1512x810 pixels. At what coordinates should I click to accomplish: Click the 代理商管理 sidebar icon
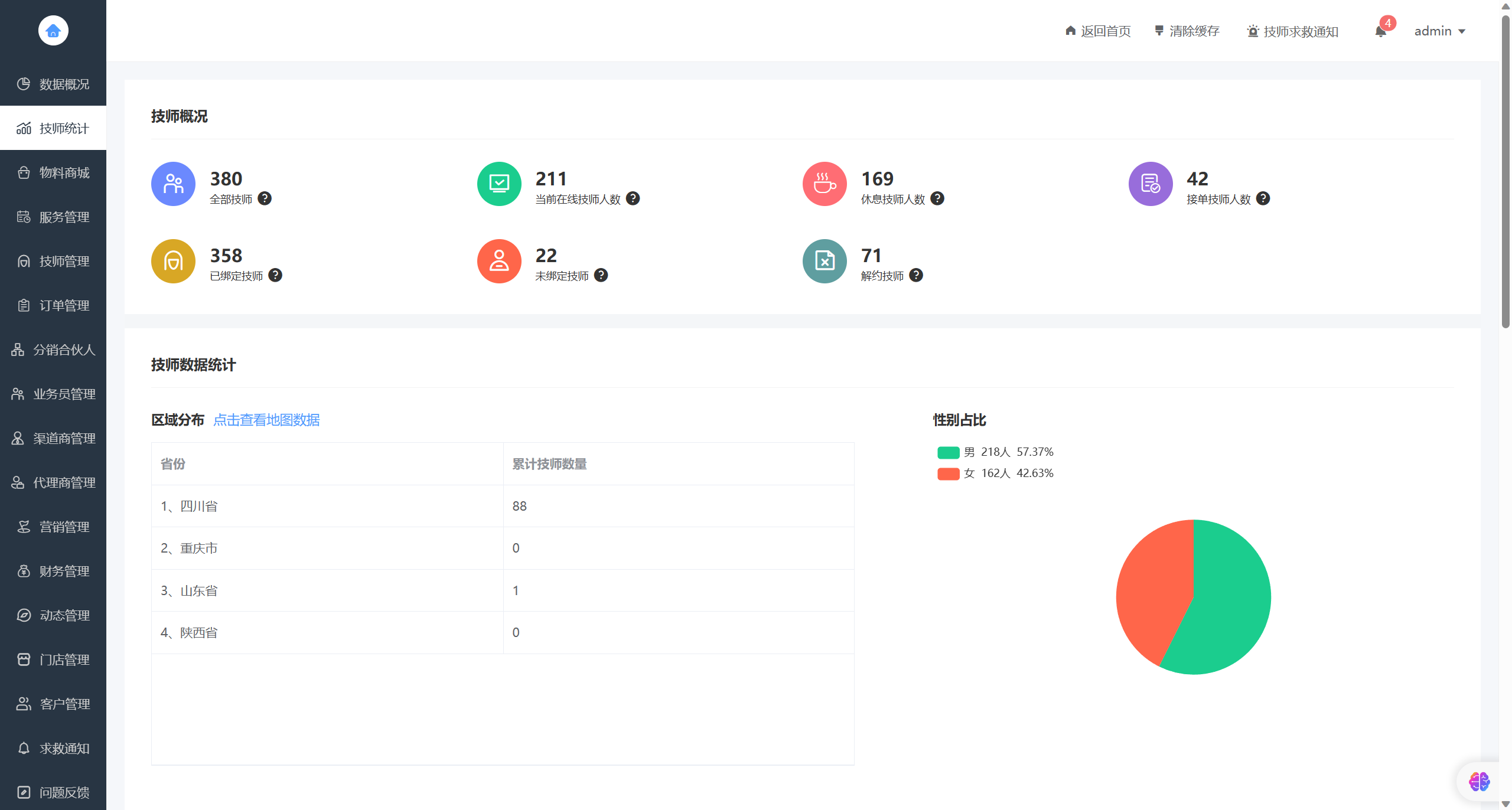coord(18,482)
